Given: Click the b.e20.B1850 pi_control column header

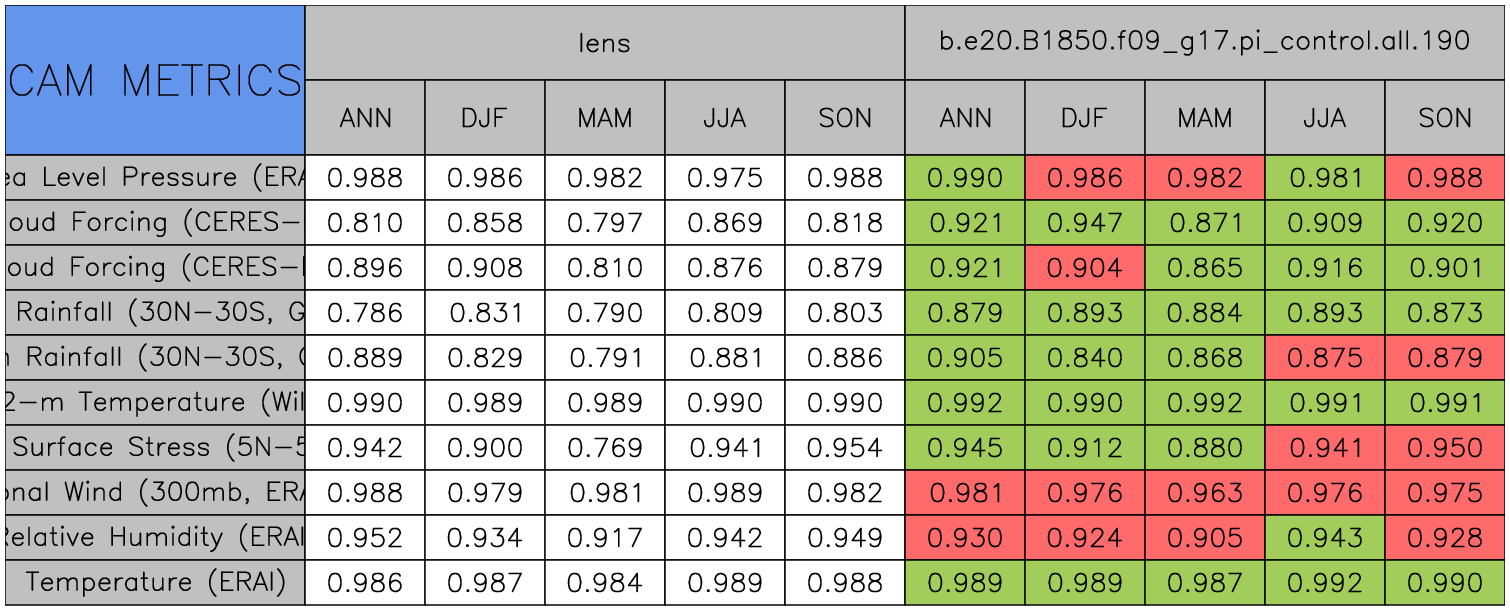Looking at the screenshot, I should pyautogui.click(x=1204, y=42).
